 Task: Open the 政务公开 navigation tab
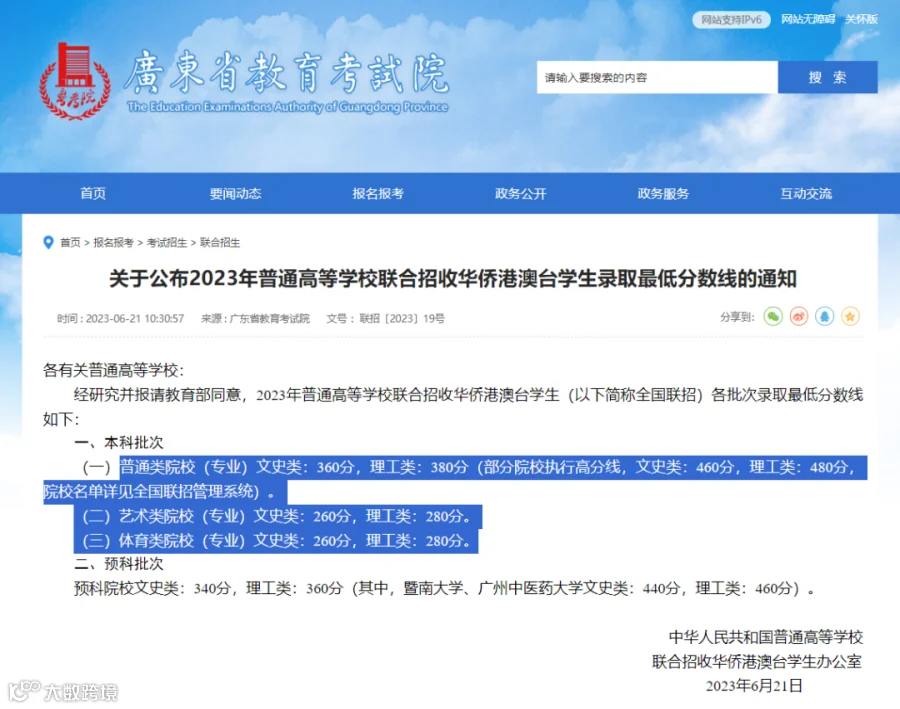click(521, 193)
